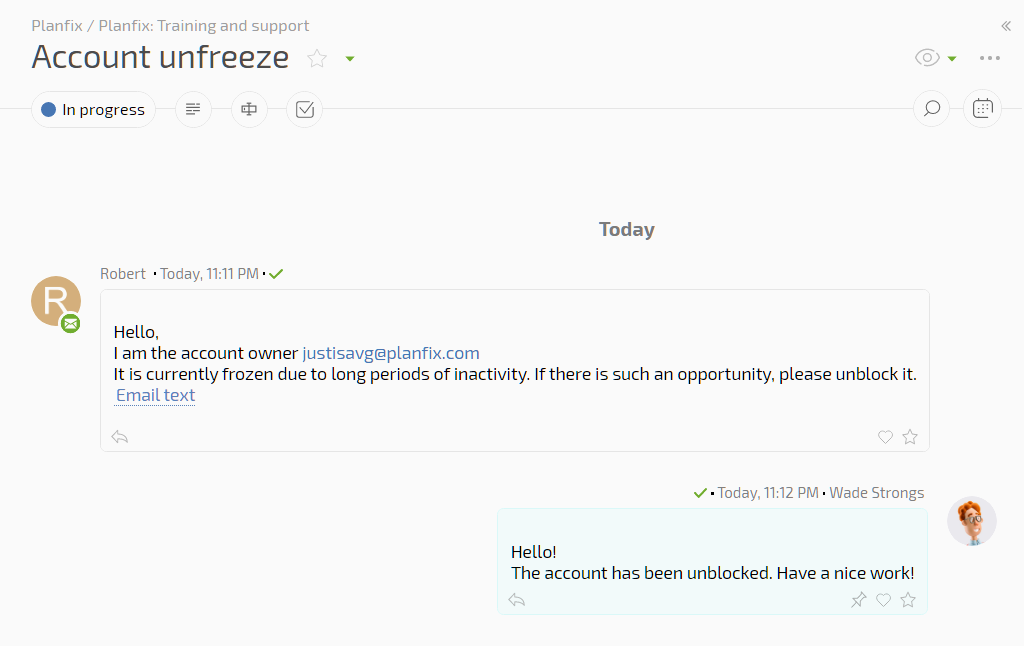Open the task description lines icon
Image resolution: width=1024 pixels, height=646 pixels.
tap(193, 109)
